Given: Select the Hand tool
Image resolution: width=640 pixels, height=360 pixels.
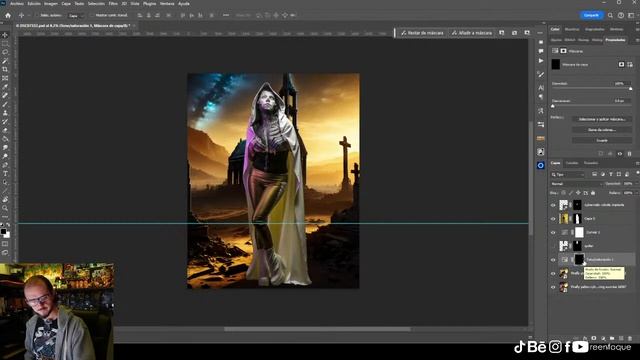Looking at the screenshot, I should (5, 199).
